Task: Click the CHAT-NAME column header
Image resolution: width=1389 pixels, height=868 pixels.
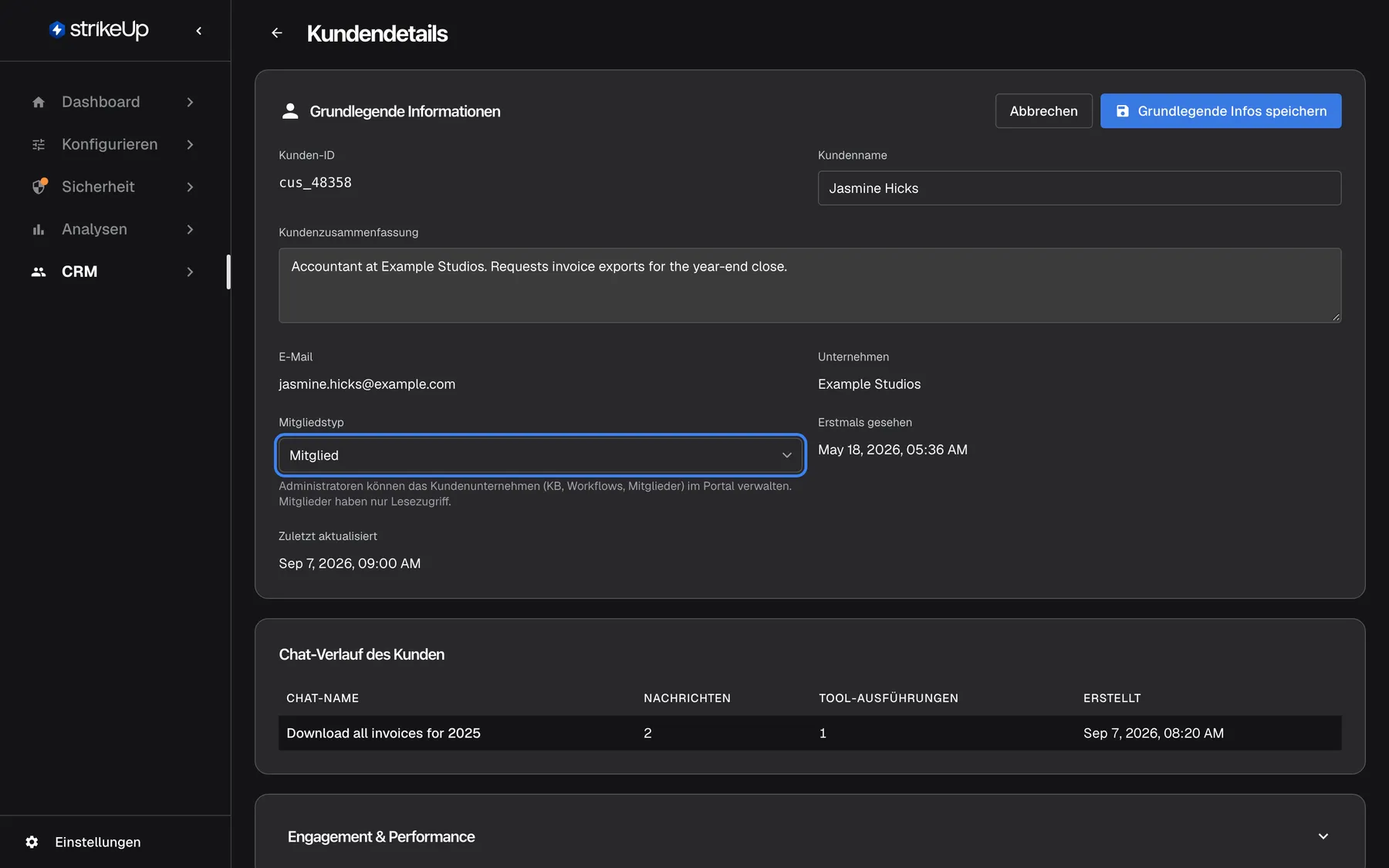Action: (323, 698)
